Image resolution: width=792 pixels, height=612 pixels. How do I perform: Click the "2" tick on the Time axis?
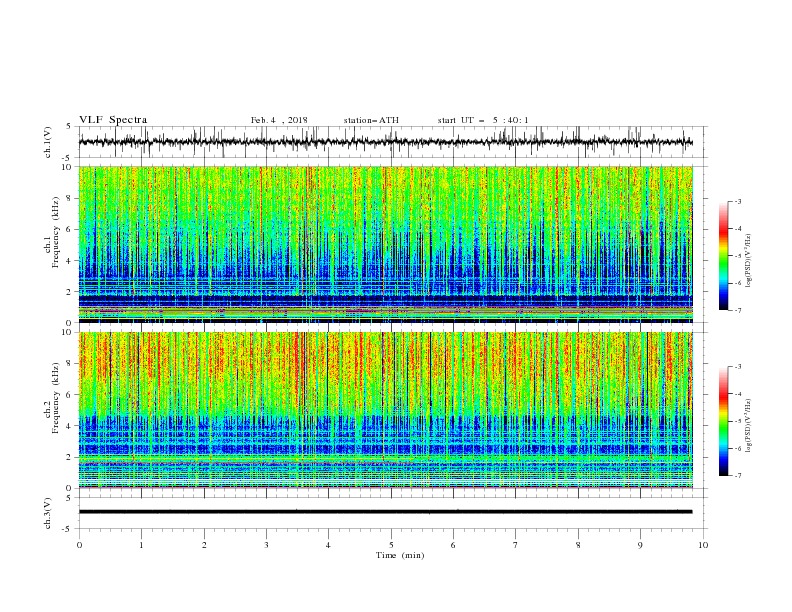click(x=204, y=545)
